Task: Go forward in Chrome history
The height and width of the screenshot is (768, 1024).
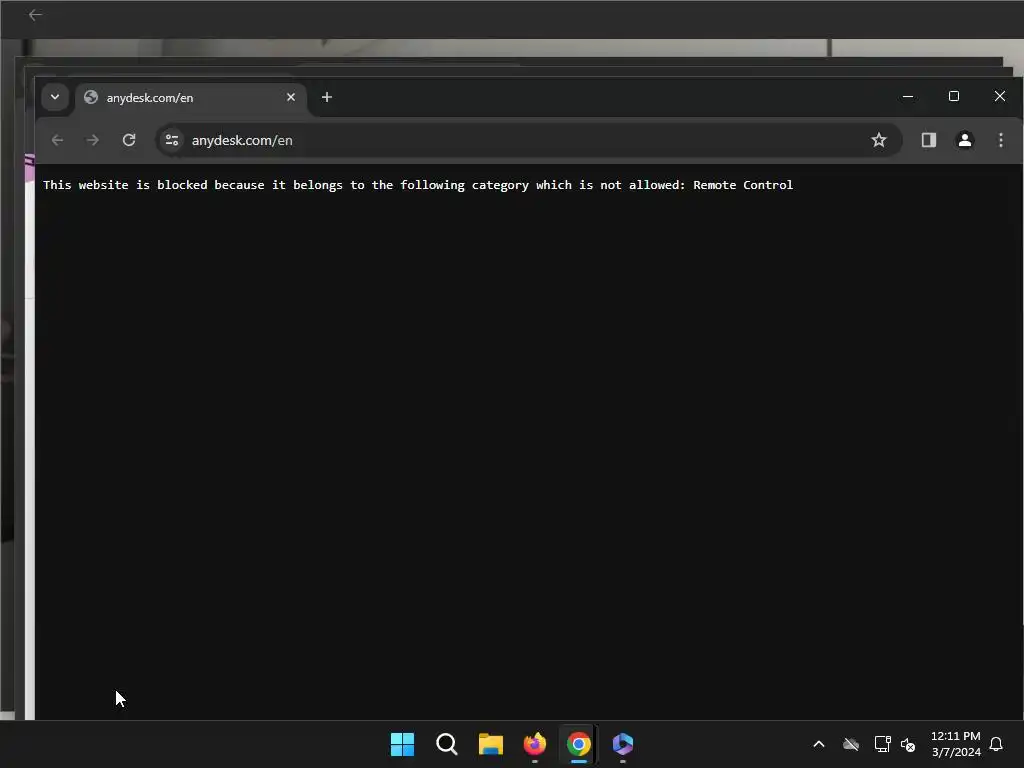Action: click(x=93, y=140)
